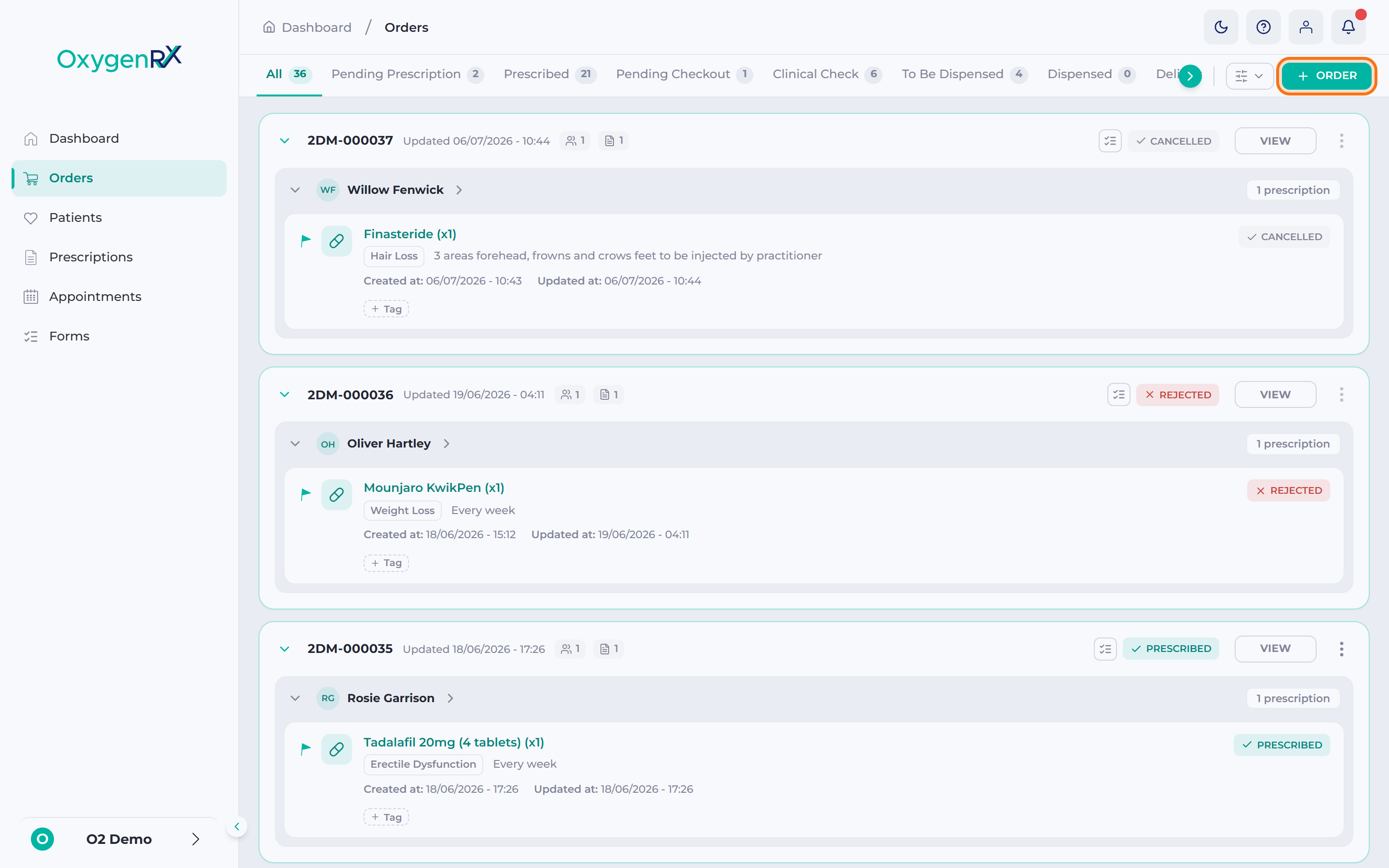Click the flag on Mounjaro KwikPen prescription

click(x=306, y=494)
